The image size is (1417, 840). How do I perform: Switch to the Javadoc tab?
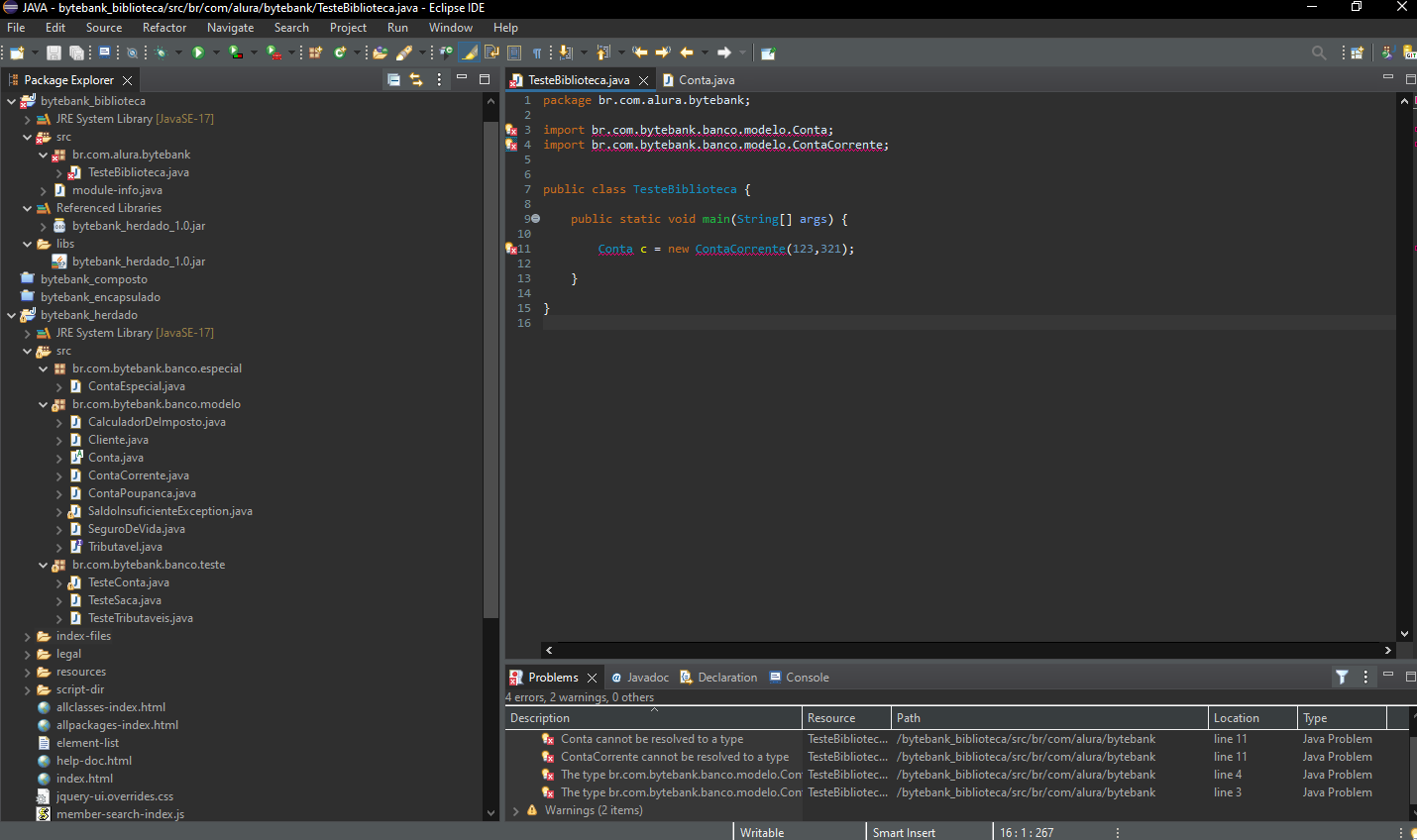point(640,678)
